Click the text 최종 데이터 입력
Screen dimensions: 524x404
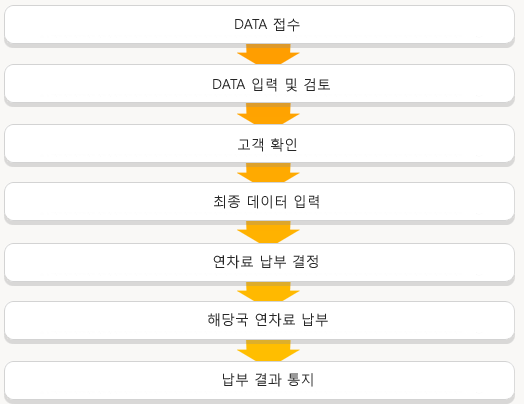point(267,201)
